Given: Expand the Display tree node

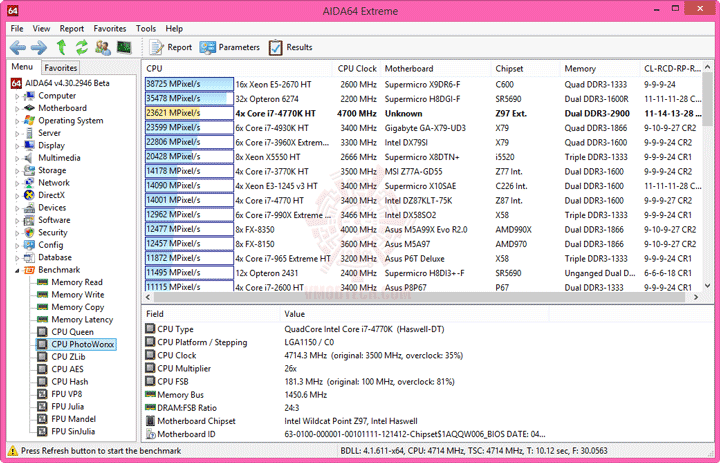Looking at the screenshot, I should pyautogui.click(x=17, y=146).
